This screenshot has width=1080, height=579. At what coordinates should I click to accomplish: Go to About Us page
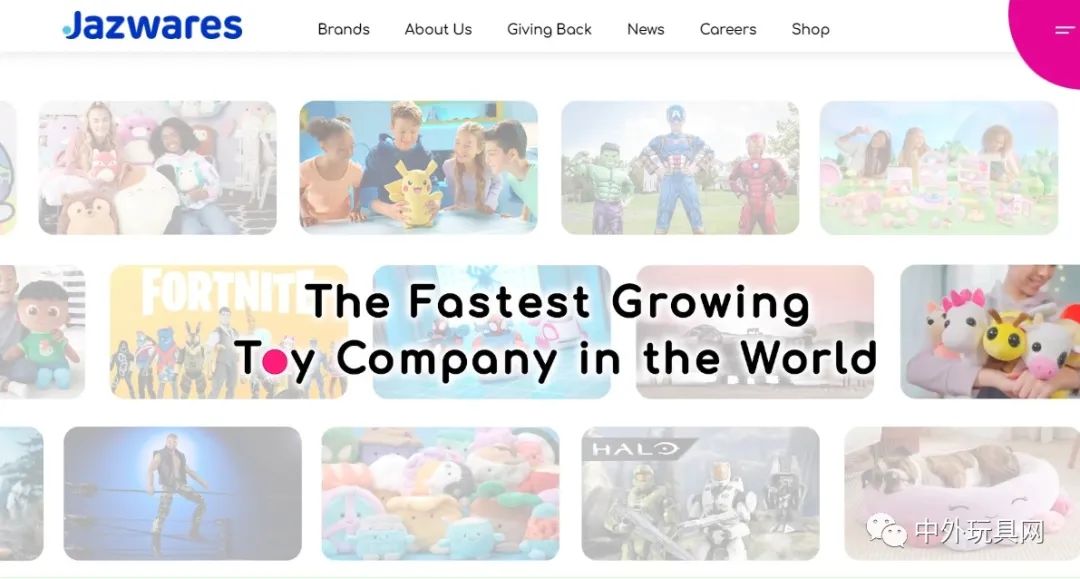(438, 30)
